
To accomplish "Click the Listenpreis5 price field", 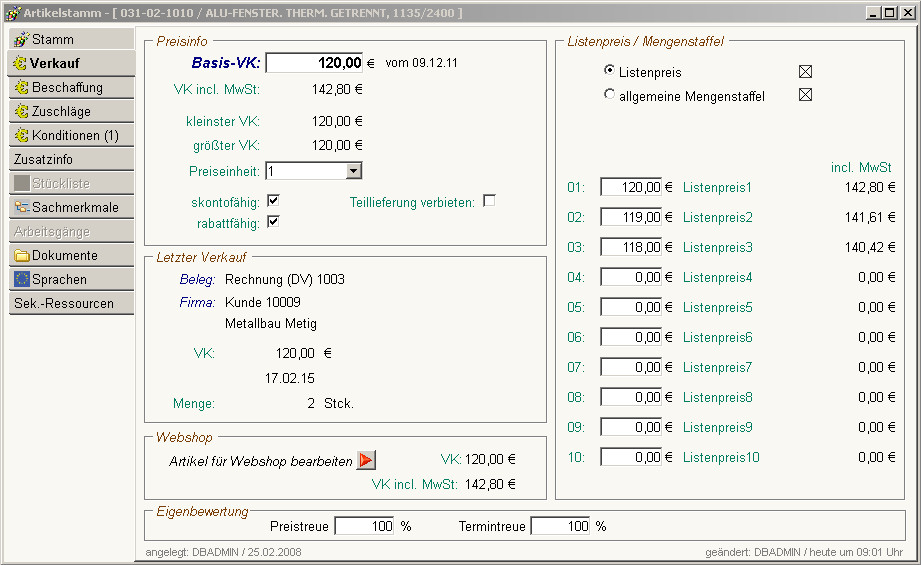I will click(x=631, y=307).
